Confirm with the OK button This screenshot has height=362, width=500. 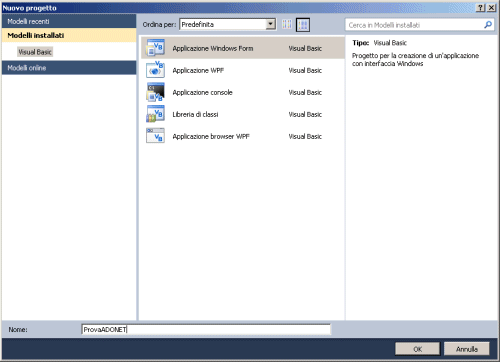[417, 349]
